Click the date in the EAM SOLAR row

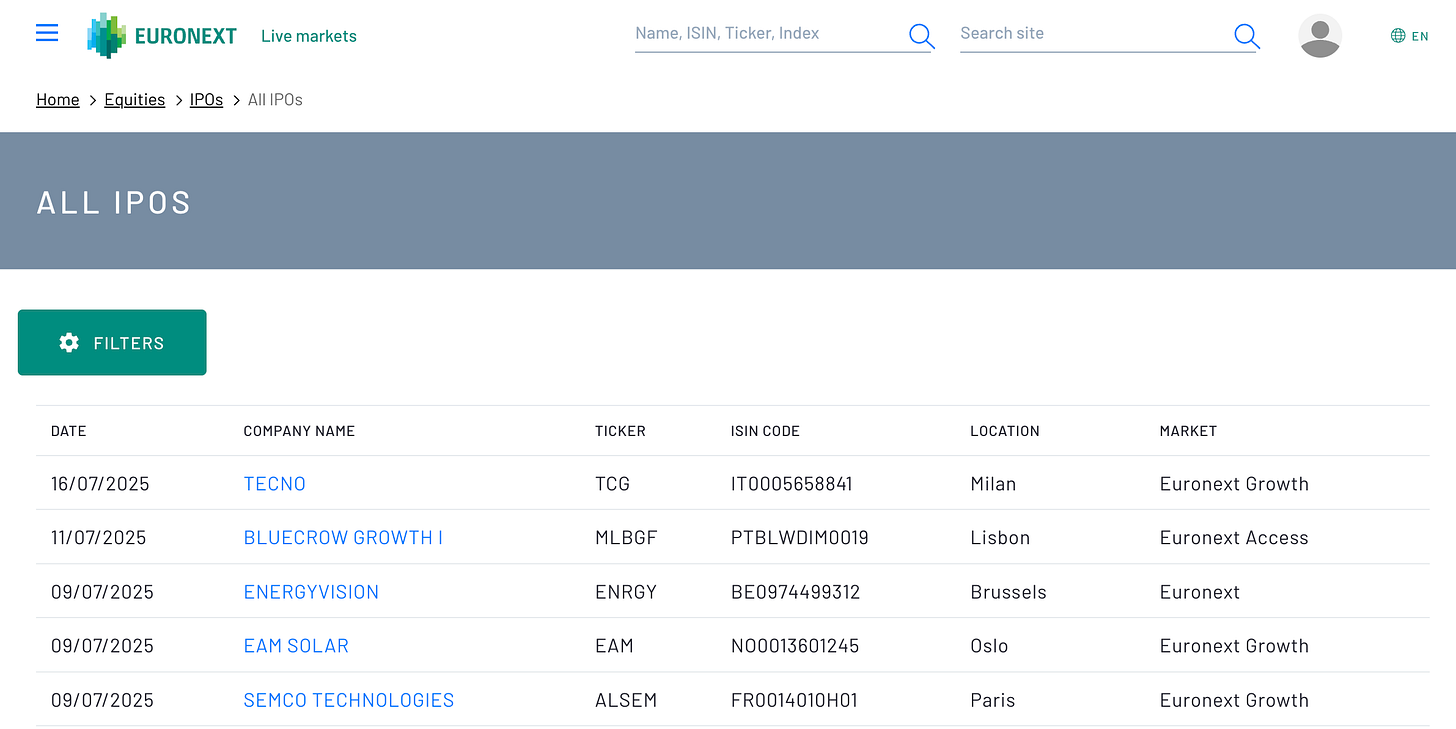[x=102, y=646]
